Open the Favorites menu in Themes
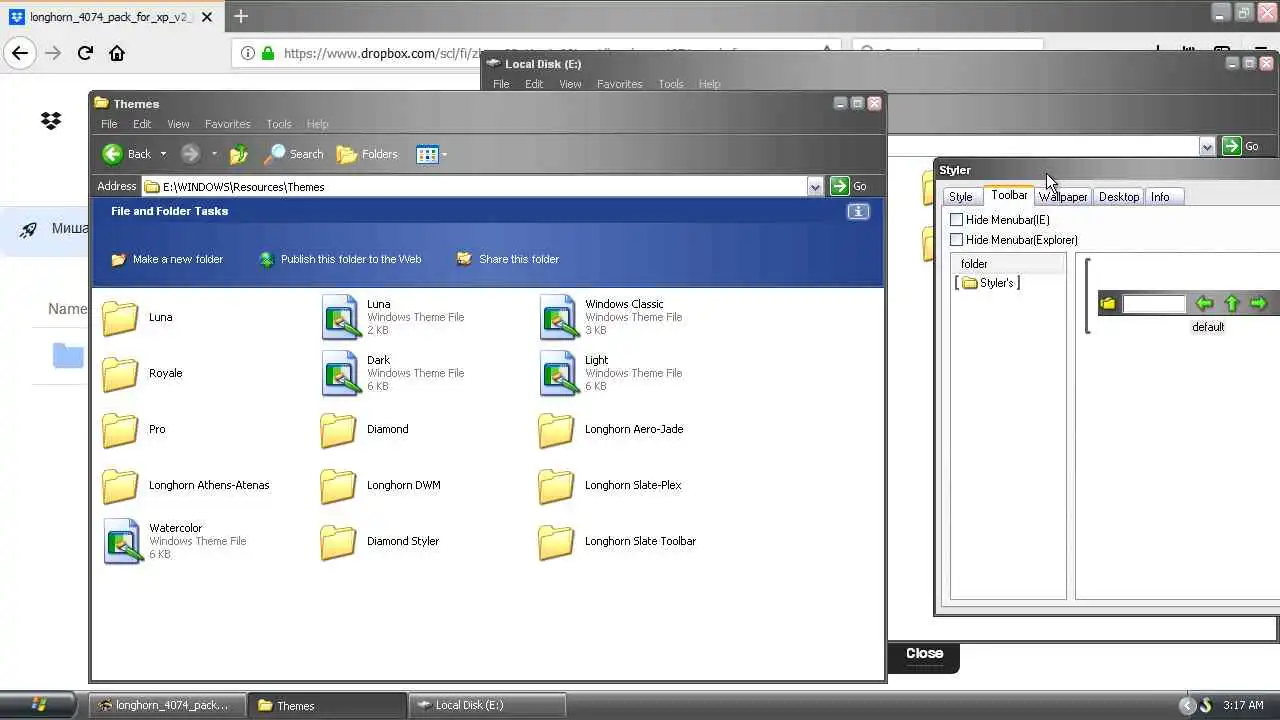1280x720 pixels. [228, 124]
